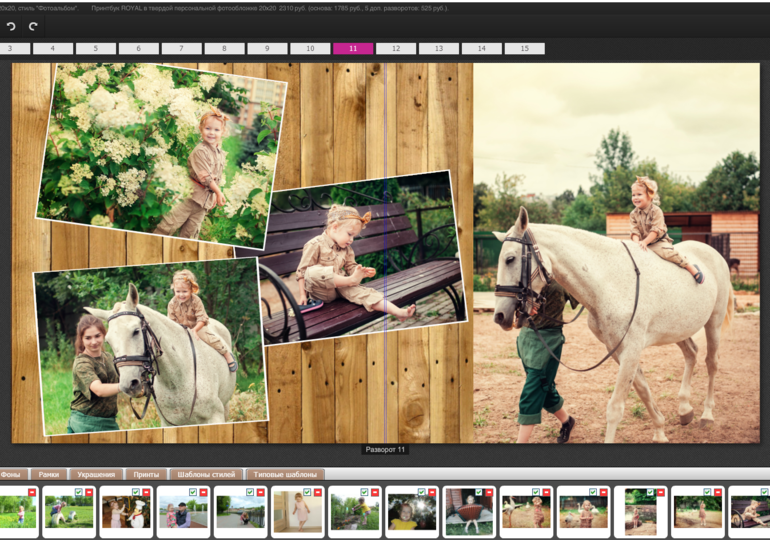Click red remove icon on tenth thumbnail

point(546,492)
